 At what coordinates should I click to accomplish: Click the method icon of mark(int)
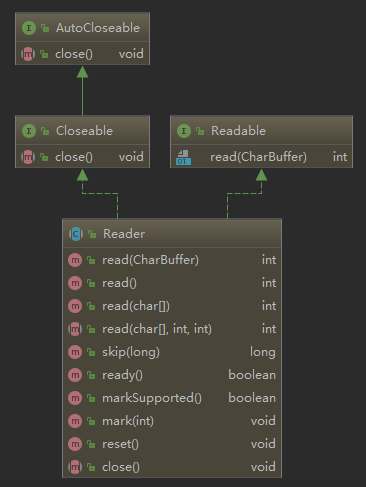[x=75, y=421]
